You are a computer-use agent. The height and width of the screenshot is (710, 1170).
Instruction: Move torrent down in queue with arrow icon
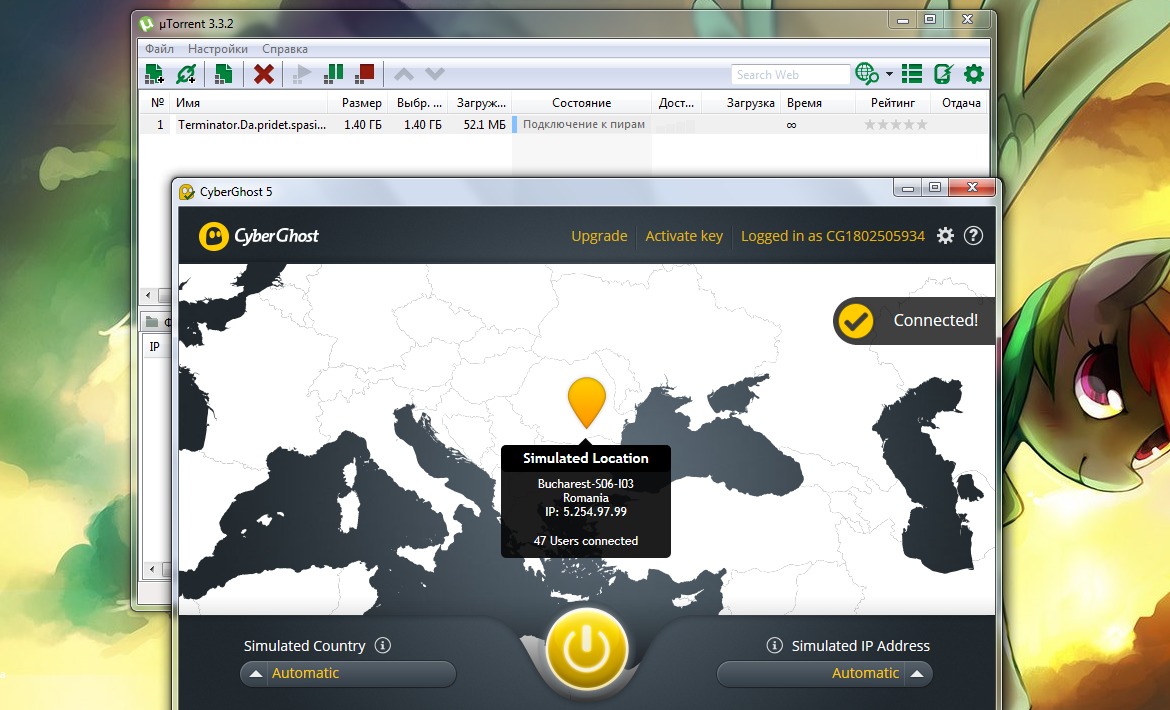[435, 74]
